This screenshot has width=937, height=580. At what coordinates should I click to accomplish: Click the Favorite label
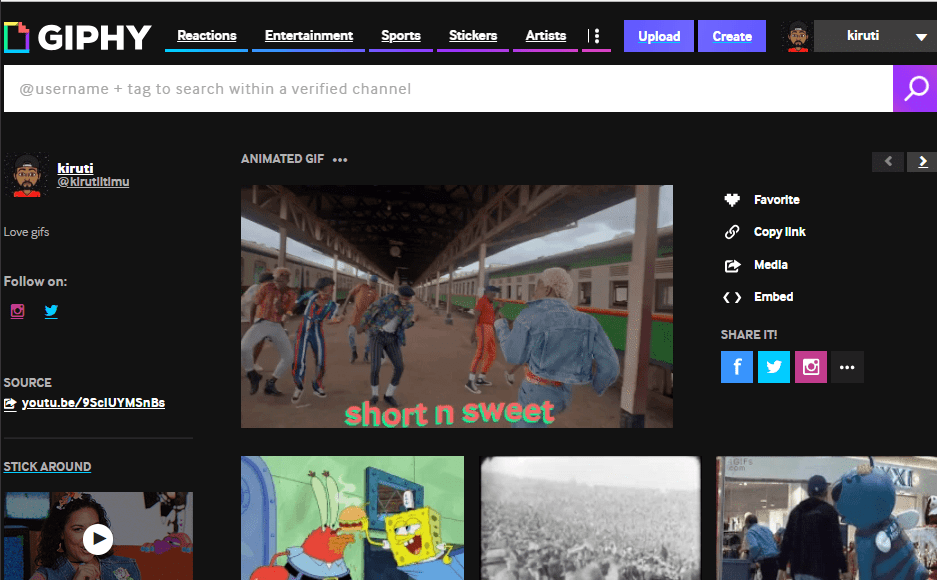coord(776,200)
